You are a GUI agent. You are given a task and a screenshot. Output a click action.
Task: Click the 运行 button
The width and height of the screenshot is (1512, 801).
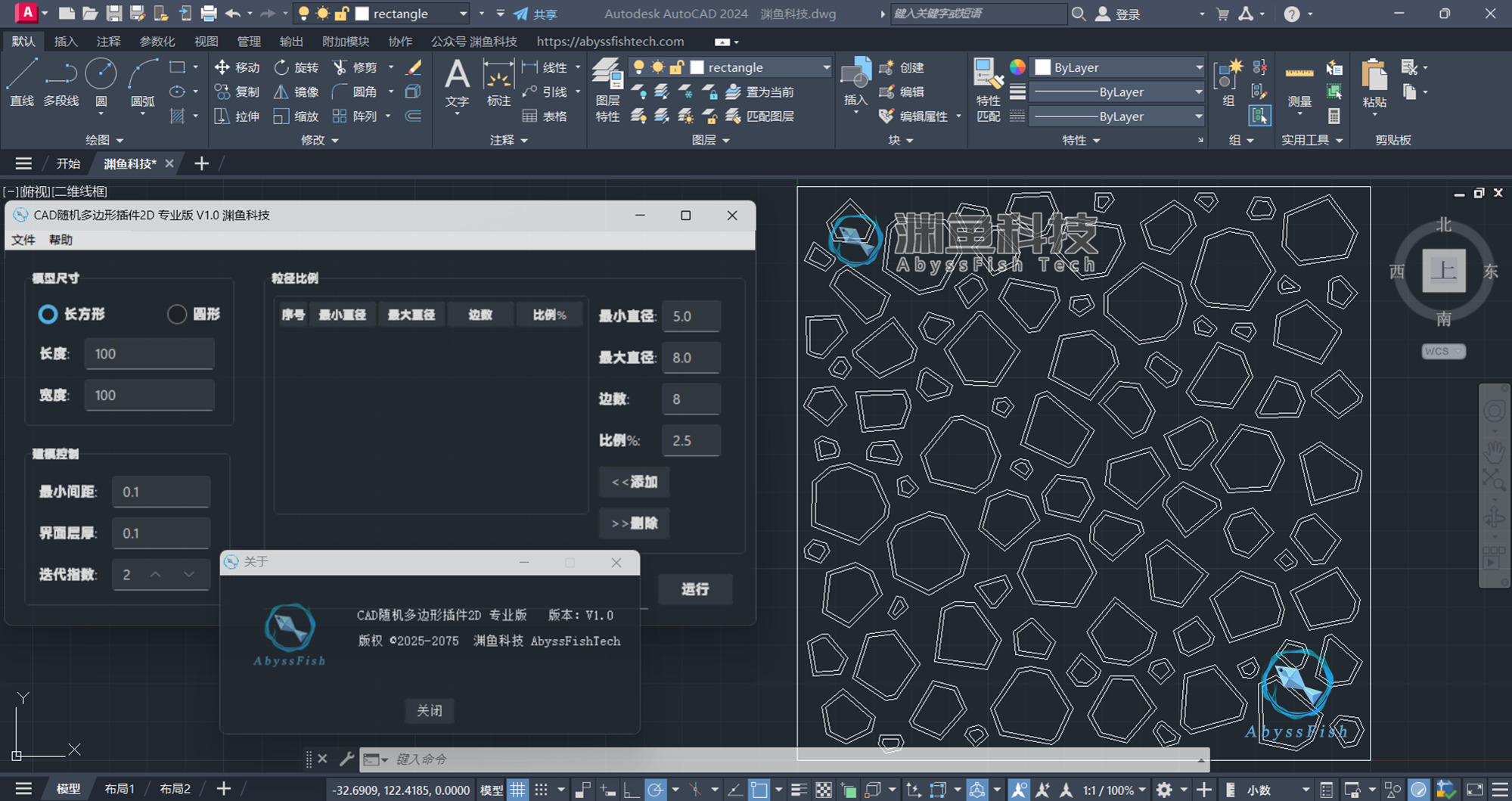[x=695, y=589]
